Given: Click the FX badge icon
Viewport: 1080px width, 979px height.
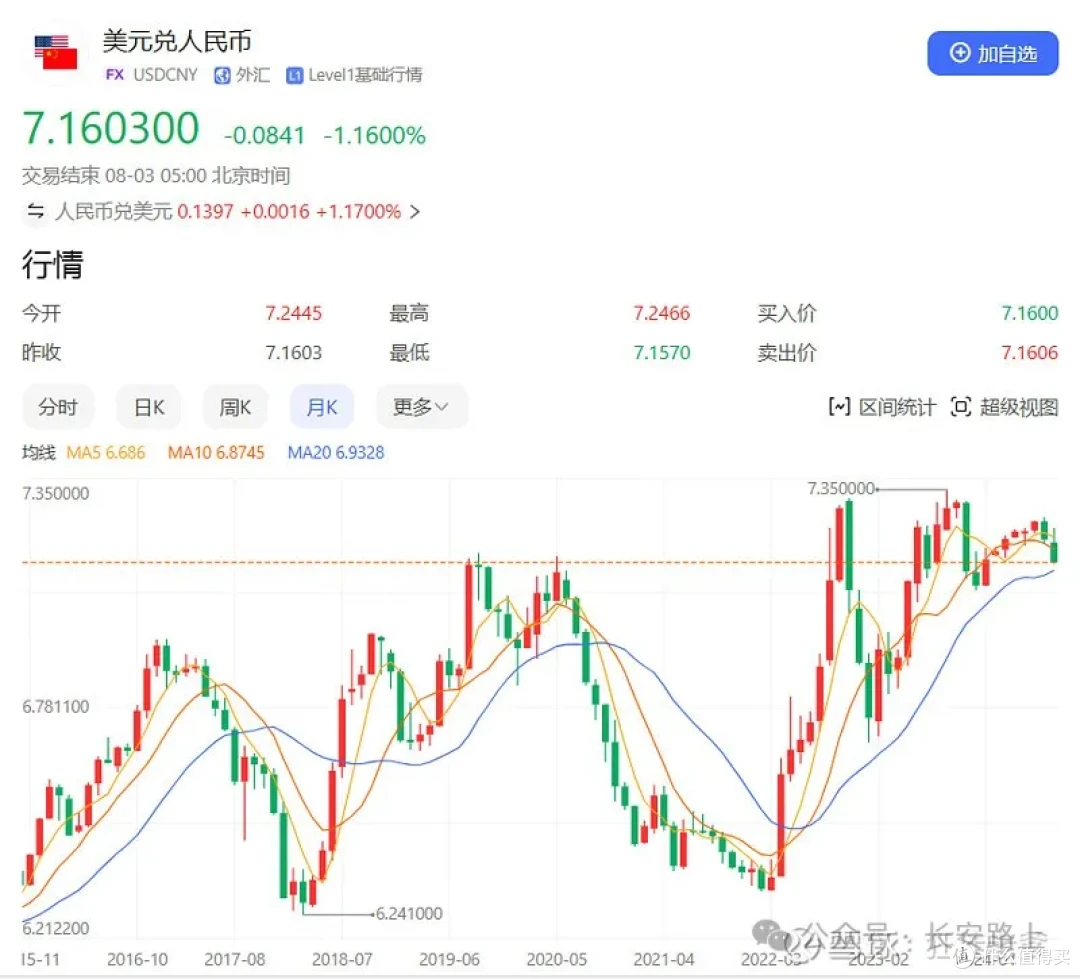Looking at the screenshot, I should pyautogui.click(x=115, y=74).
